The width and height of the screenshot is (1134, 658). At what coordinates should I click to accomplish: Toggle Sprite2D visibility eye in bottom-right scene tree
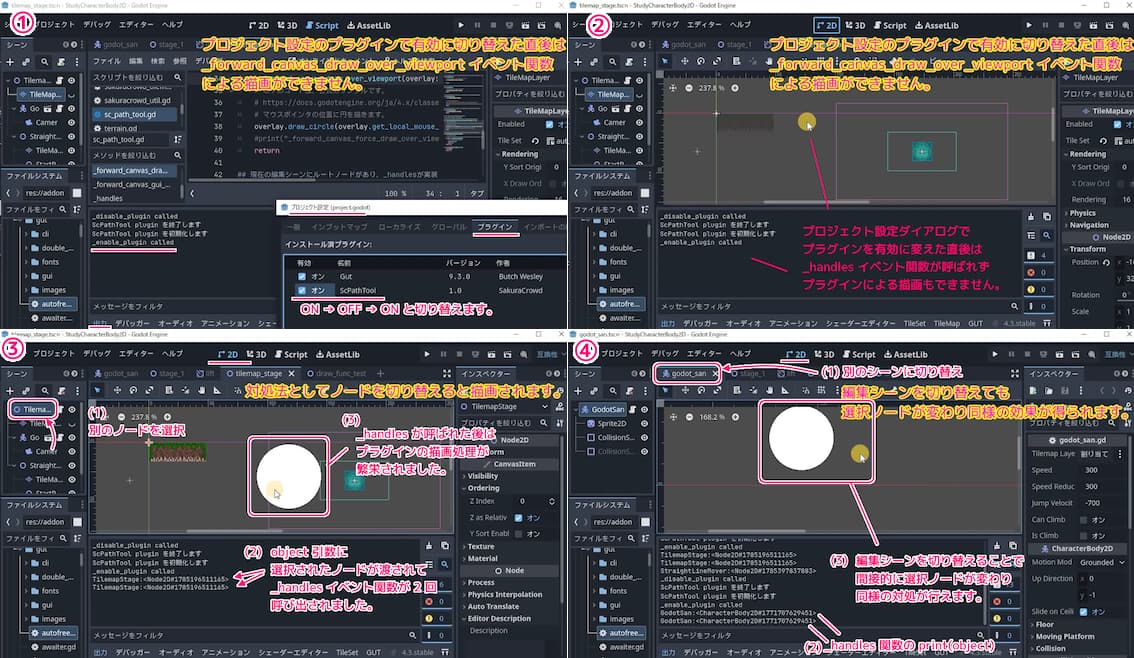(644, 424)
